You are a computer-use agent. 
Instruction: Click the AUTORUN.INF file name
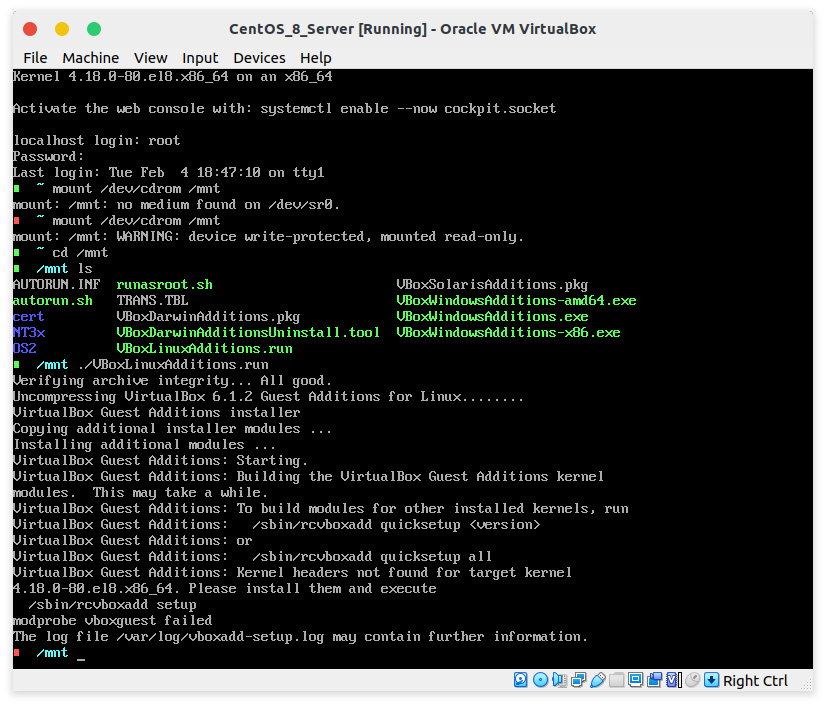pyautogui.click(x=56, y=285)
